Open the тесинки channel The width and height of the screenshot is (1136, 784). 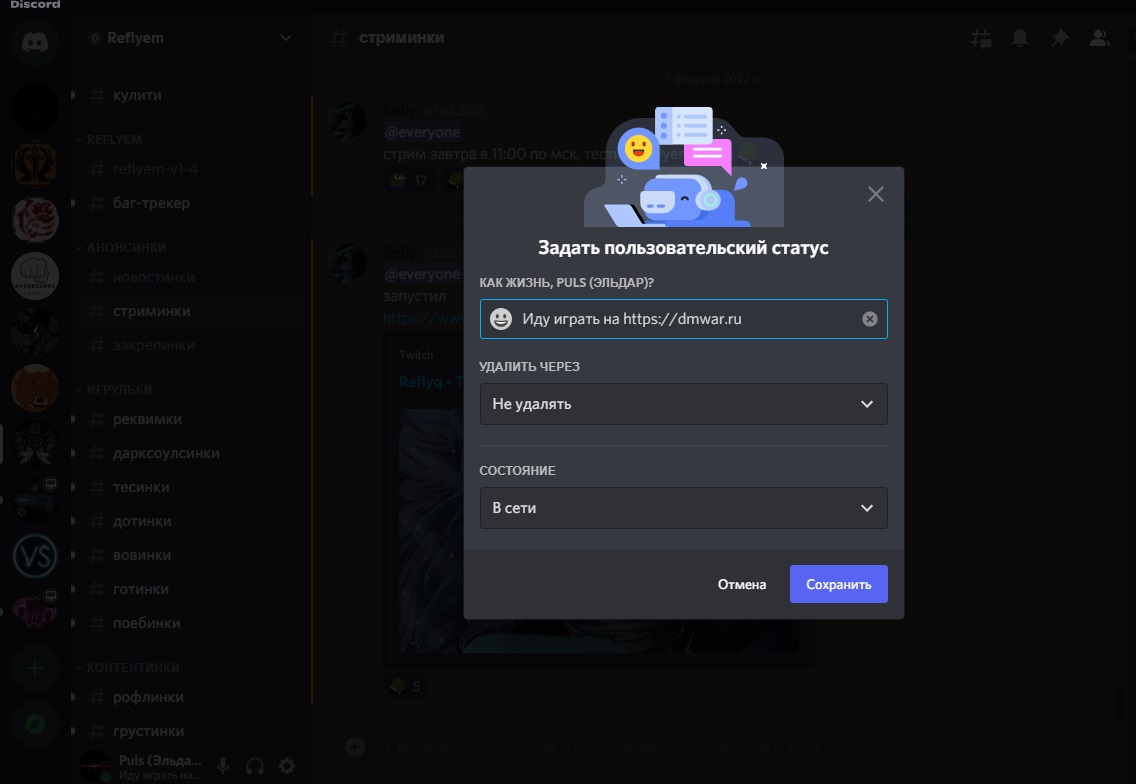(x=191, y=487)
